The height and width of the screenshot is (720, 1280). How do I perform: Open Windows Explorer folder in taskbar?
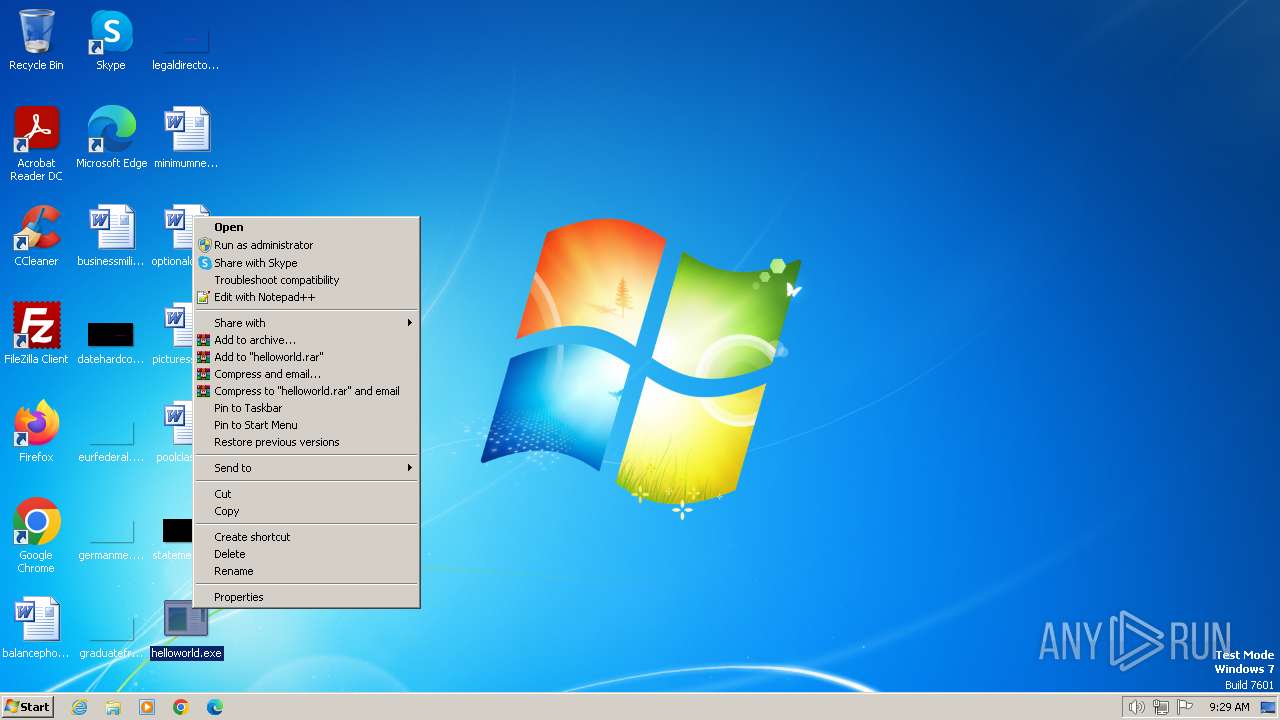click(x=113, y=707)
